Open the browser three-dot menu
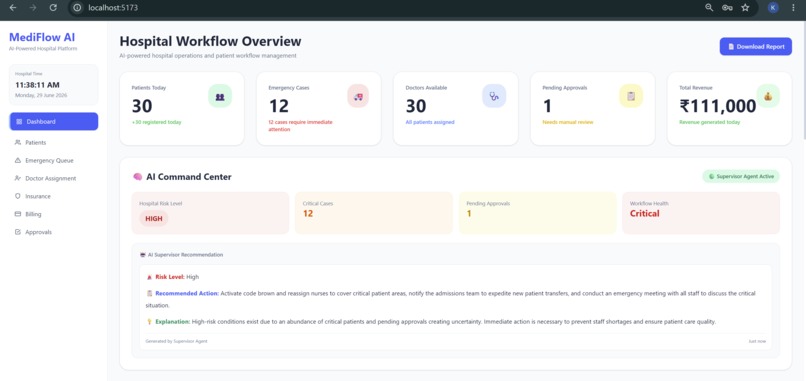This screenshot has width=806, height=381. pyautogui.click(x=794, y=8)
